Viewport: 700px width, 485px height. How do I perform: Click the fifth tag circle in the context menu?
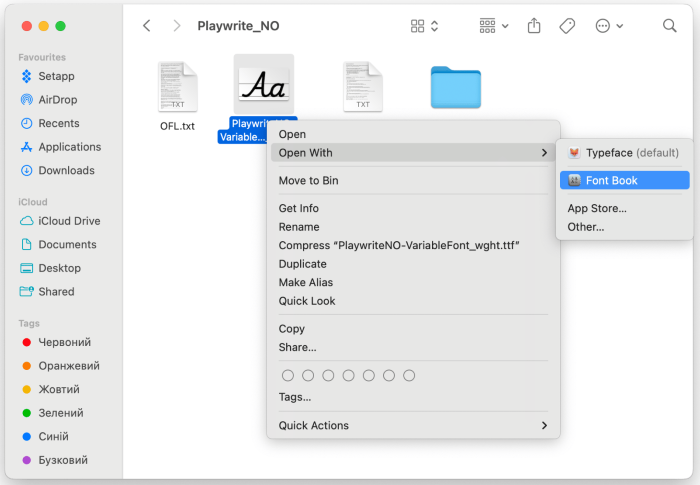(369, 376)
